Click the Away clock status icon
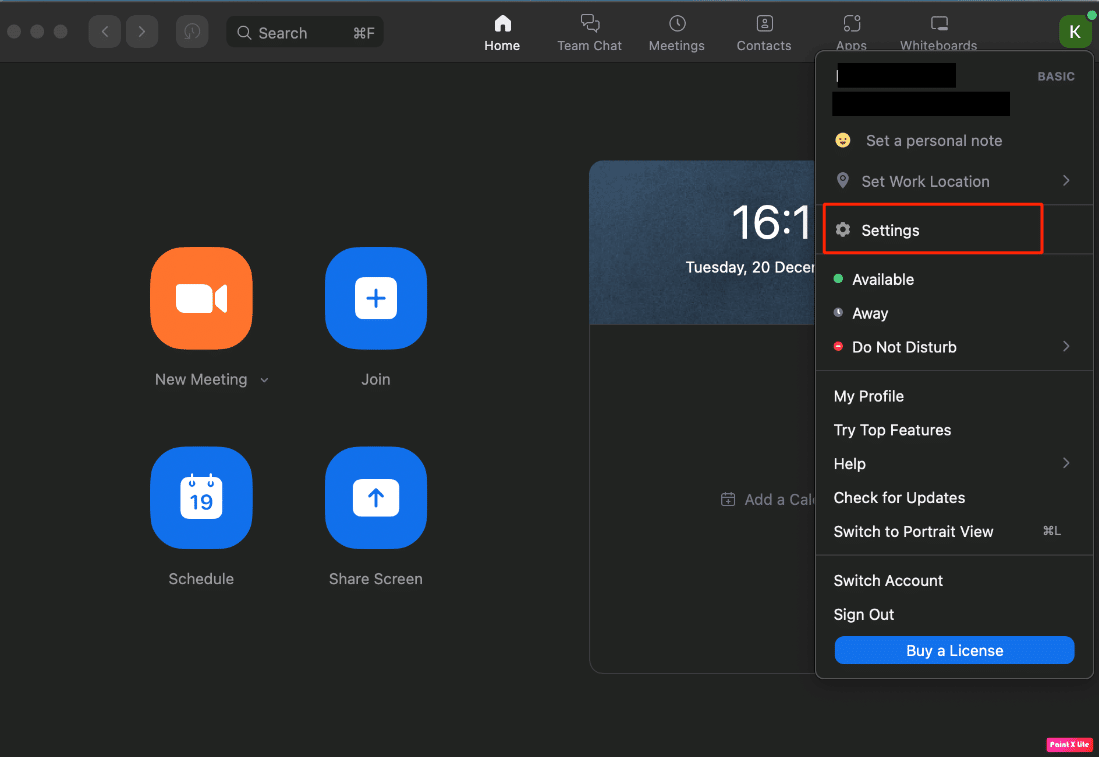This screenshot has width=1099, height=757. [838, 313]
